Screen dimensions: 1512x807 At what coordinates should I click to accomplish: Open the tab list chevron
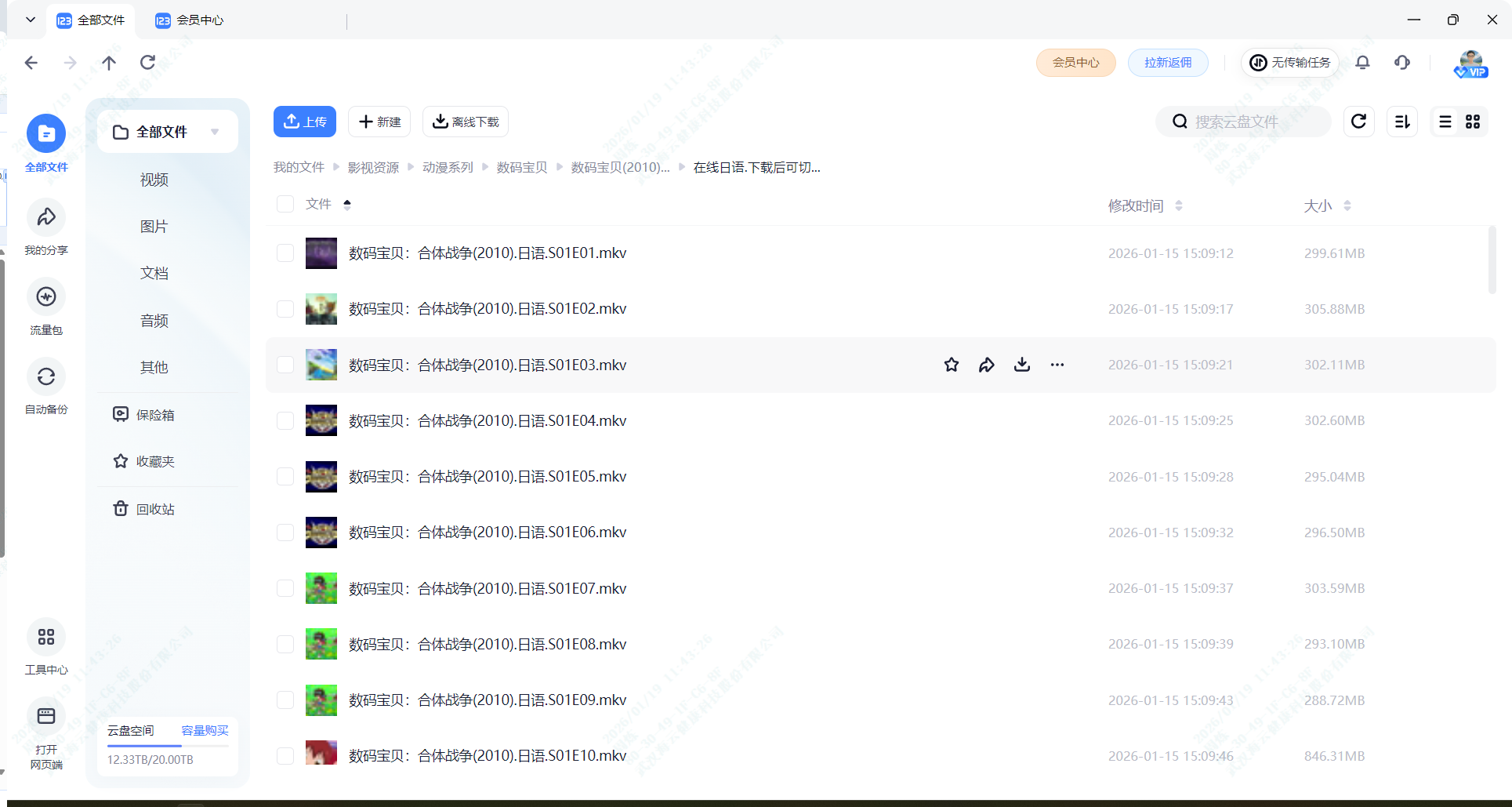tap(31, 20)
